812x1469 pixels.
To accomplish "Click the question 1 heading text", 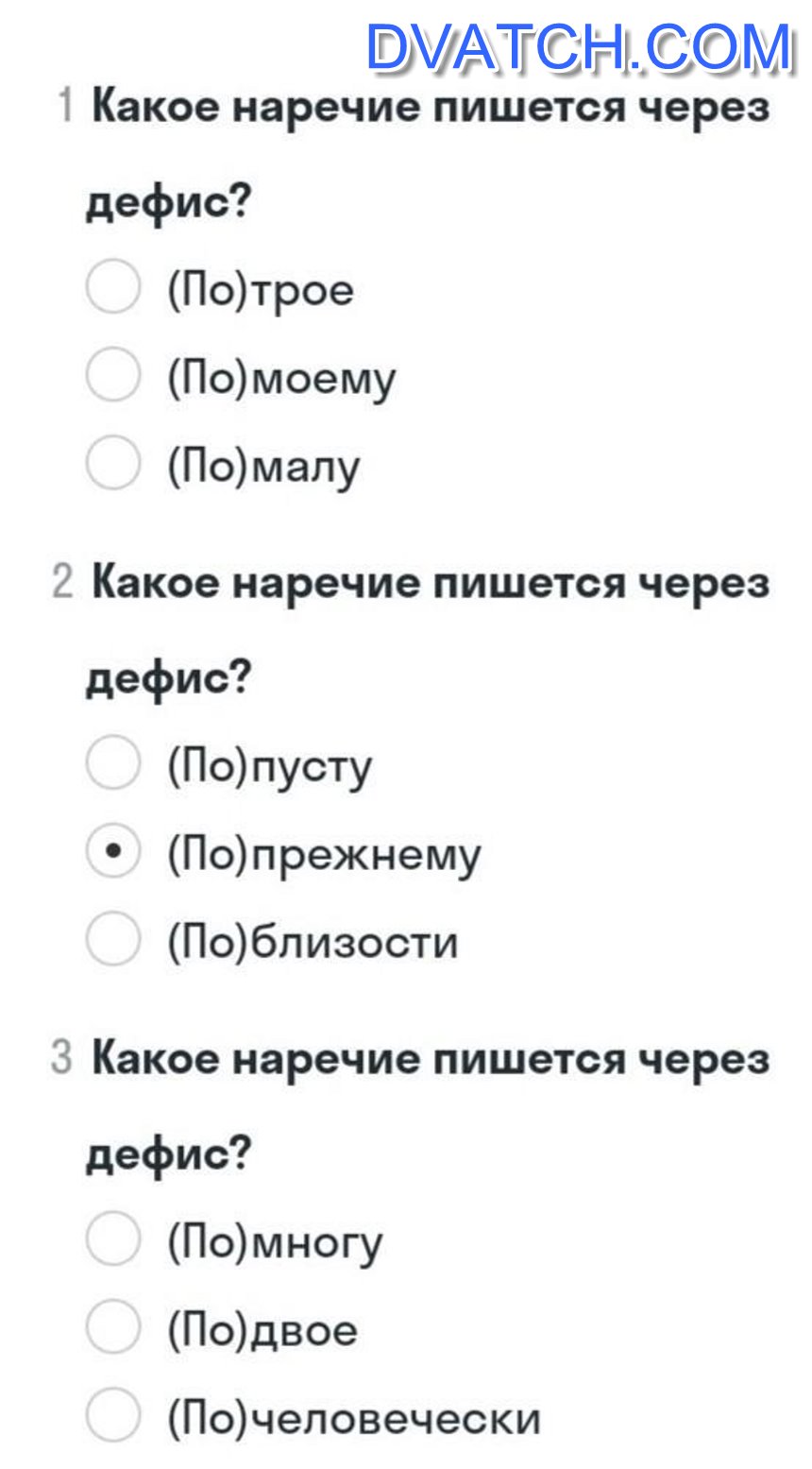I will click(429, 154).
